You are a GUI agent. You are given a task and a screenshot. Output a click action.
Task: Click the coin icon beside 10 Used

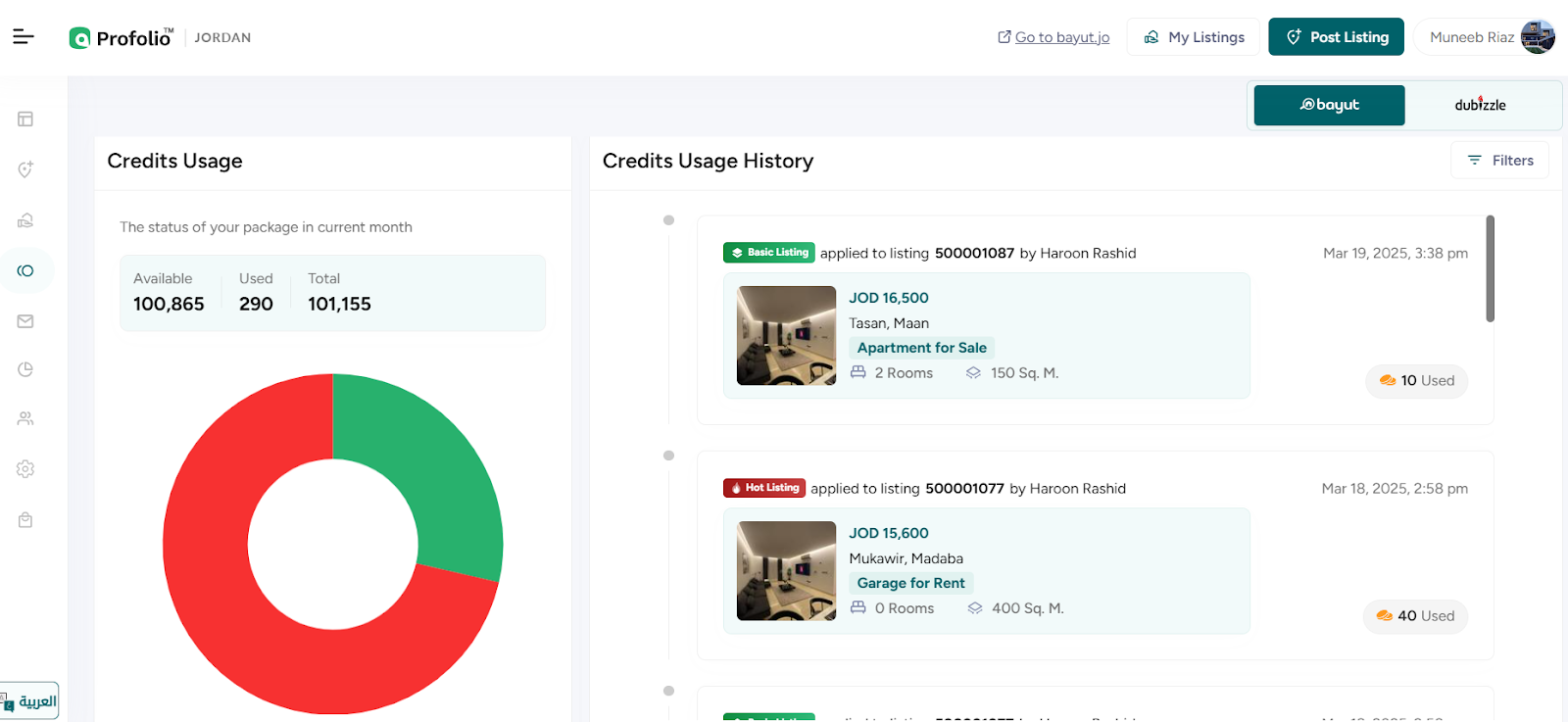[x=1388, y=380]
